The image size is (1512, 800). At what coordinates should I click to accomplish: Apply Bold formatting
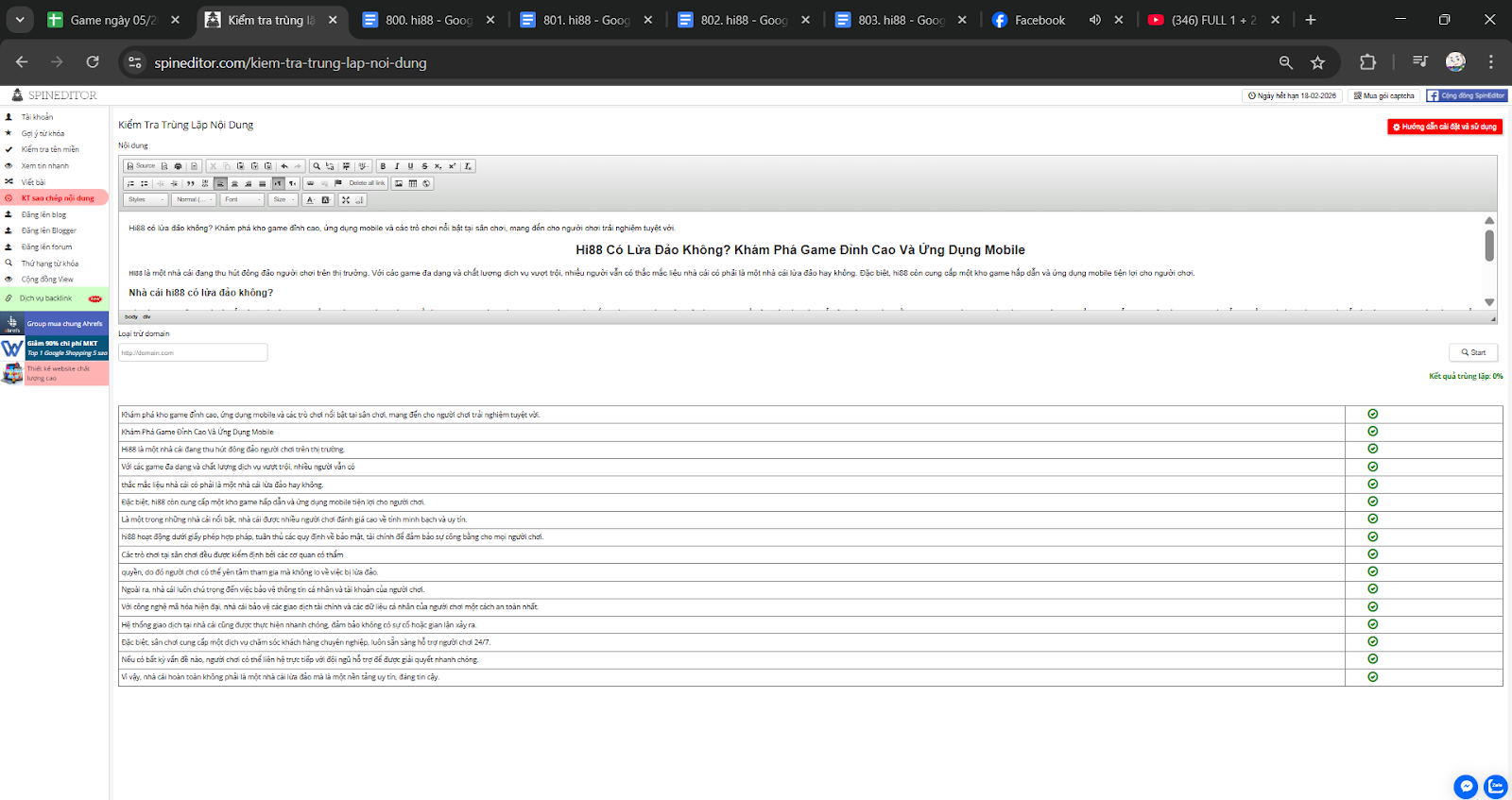coord(383,166)
